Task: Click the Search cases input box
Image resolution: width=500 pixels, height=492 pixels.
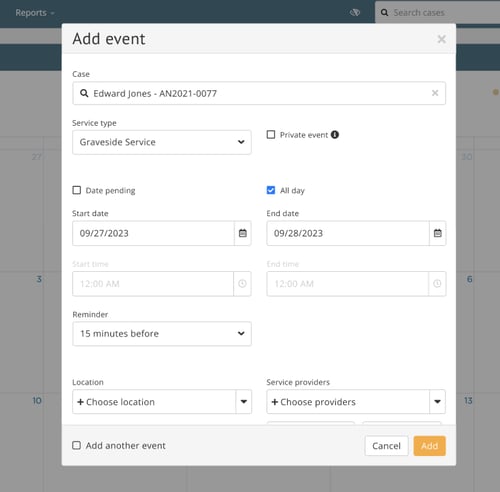Action: (437, 13)
